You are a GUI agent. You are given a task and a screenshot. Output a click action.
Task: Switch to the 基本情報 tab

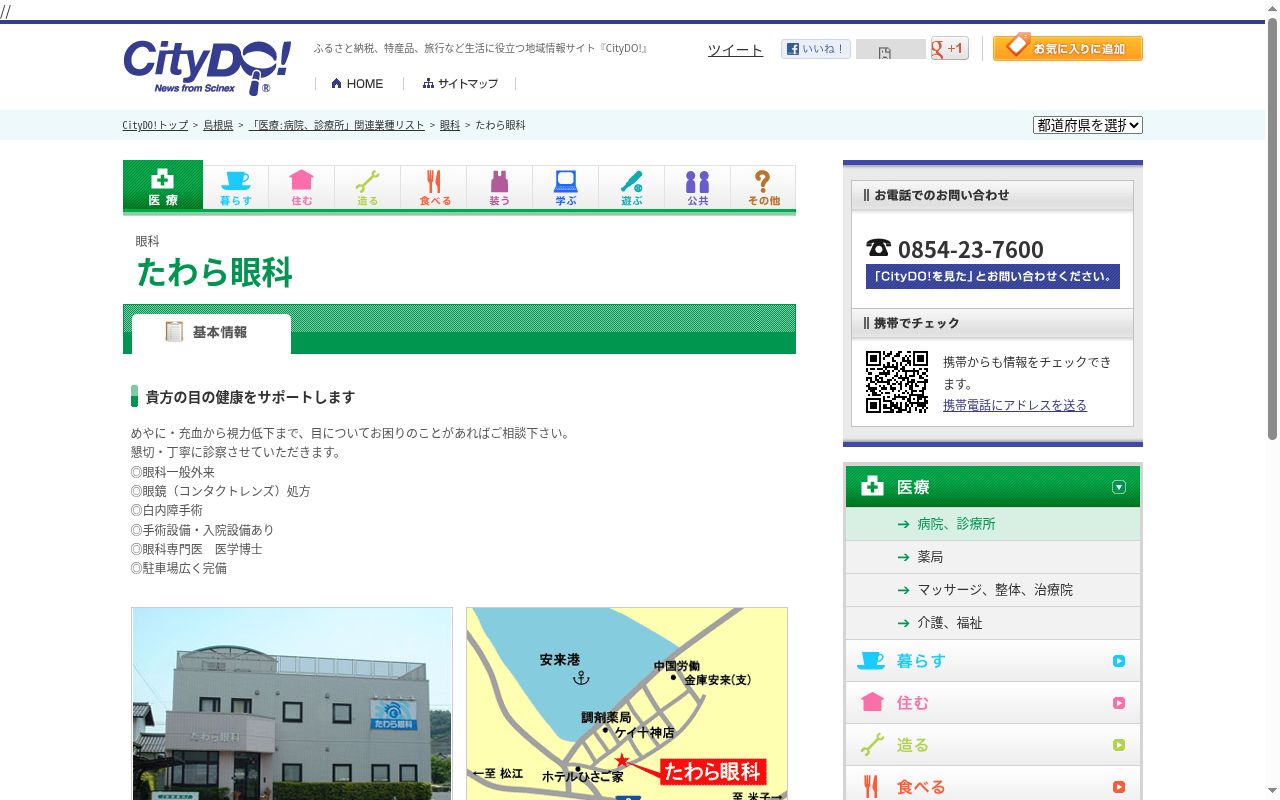point(211,333)
